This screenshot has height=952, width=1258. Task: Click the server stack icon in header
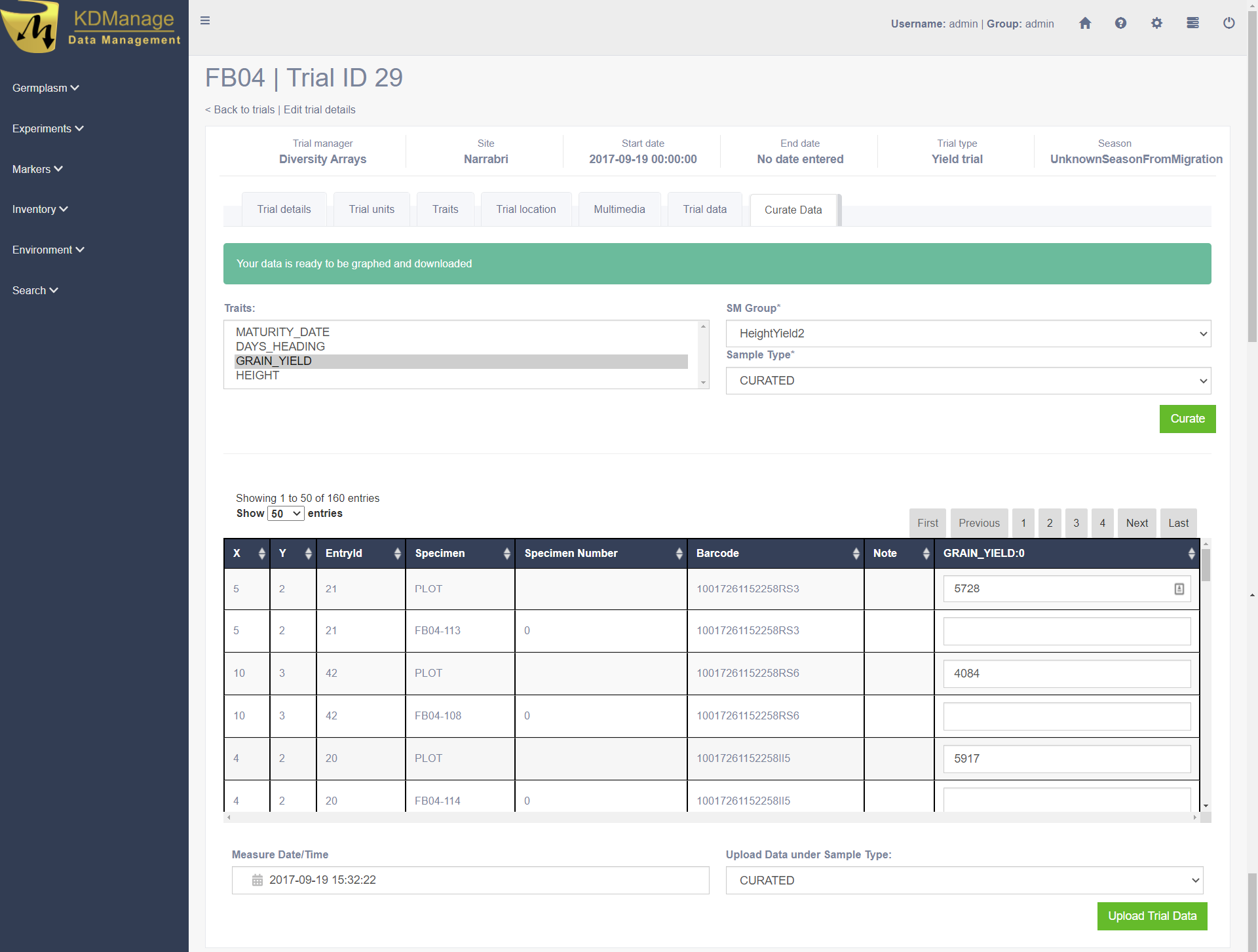[x=1192, y=24]
